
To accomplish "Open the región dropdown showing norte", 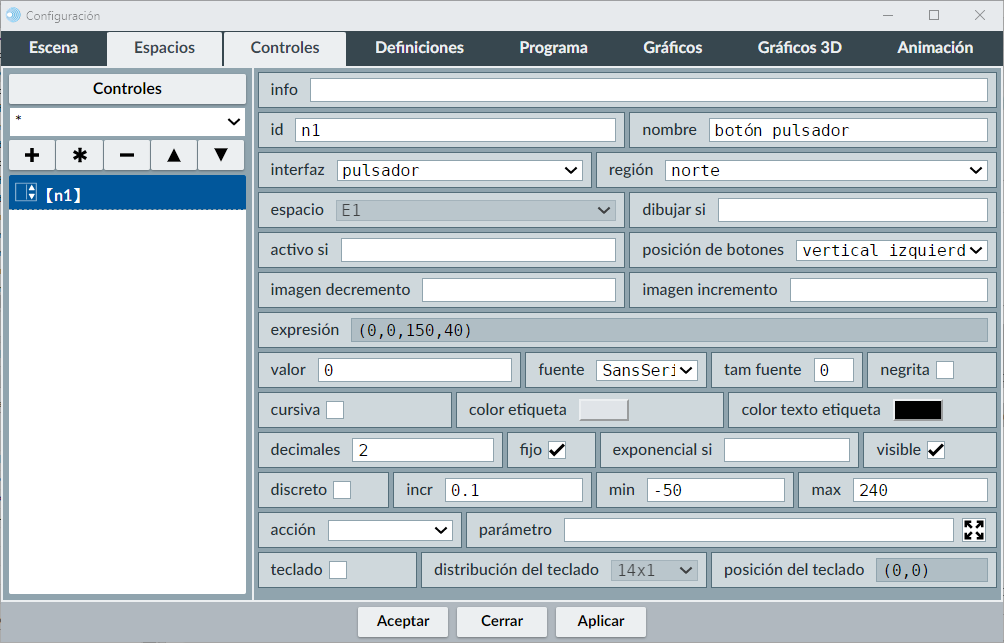I will (x=826, y=170).
